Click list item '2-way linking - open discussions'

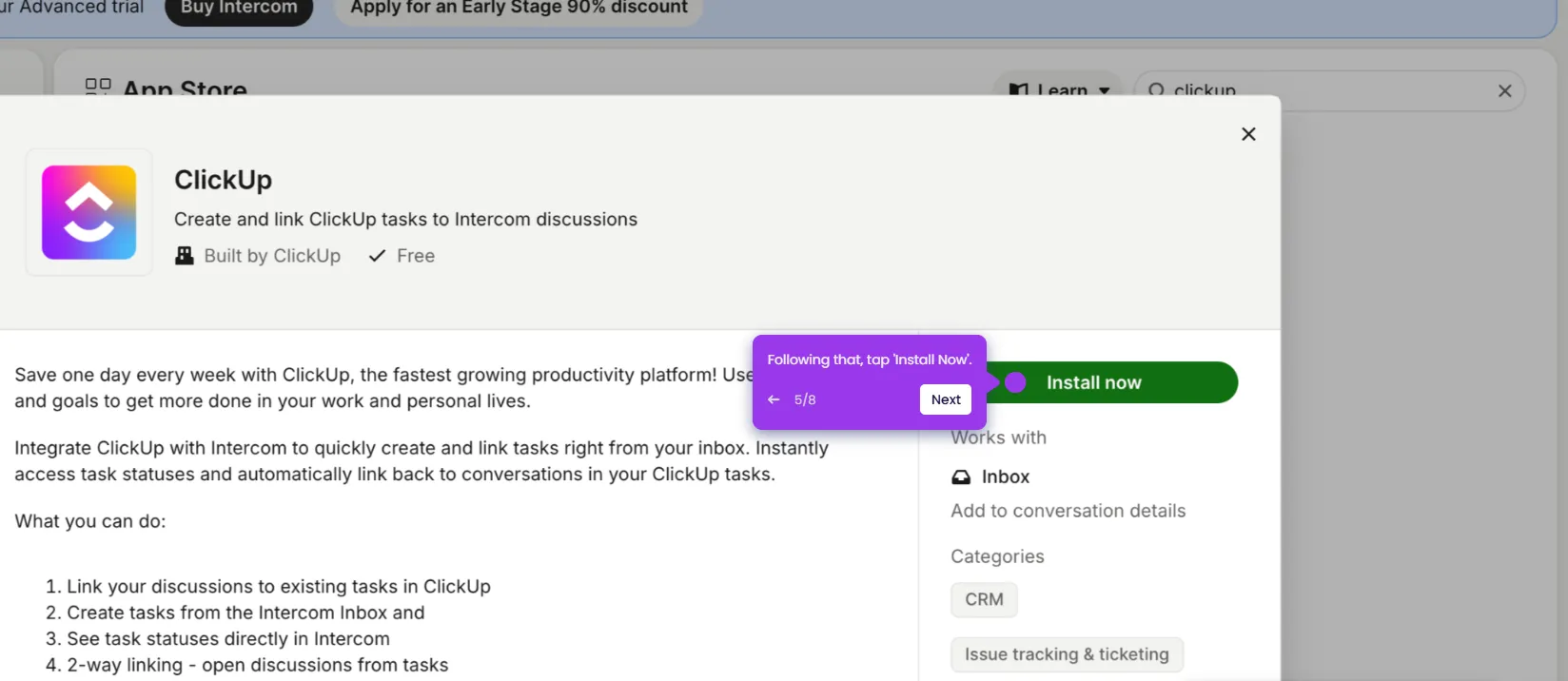[x=258, y=665]
